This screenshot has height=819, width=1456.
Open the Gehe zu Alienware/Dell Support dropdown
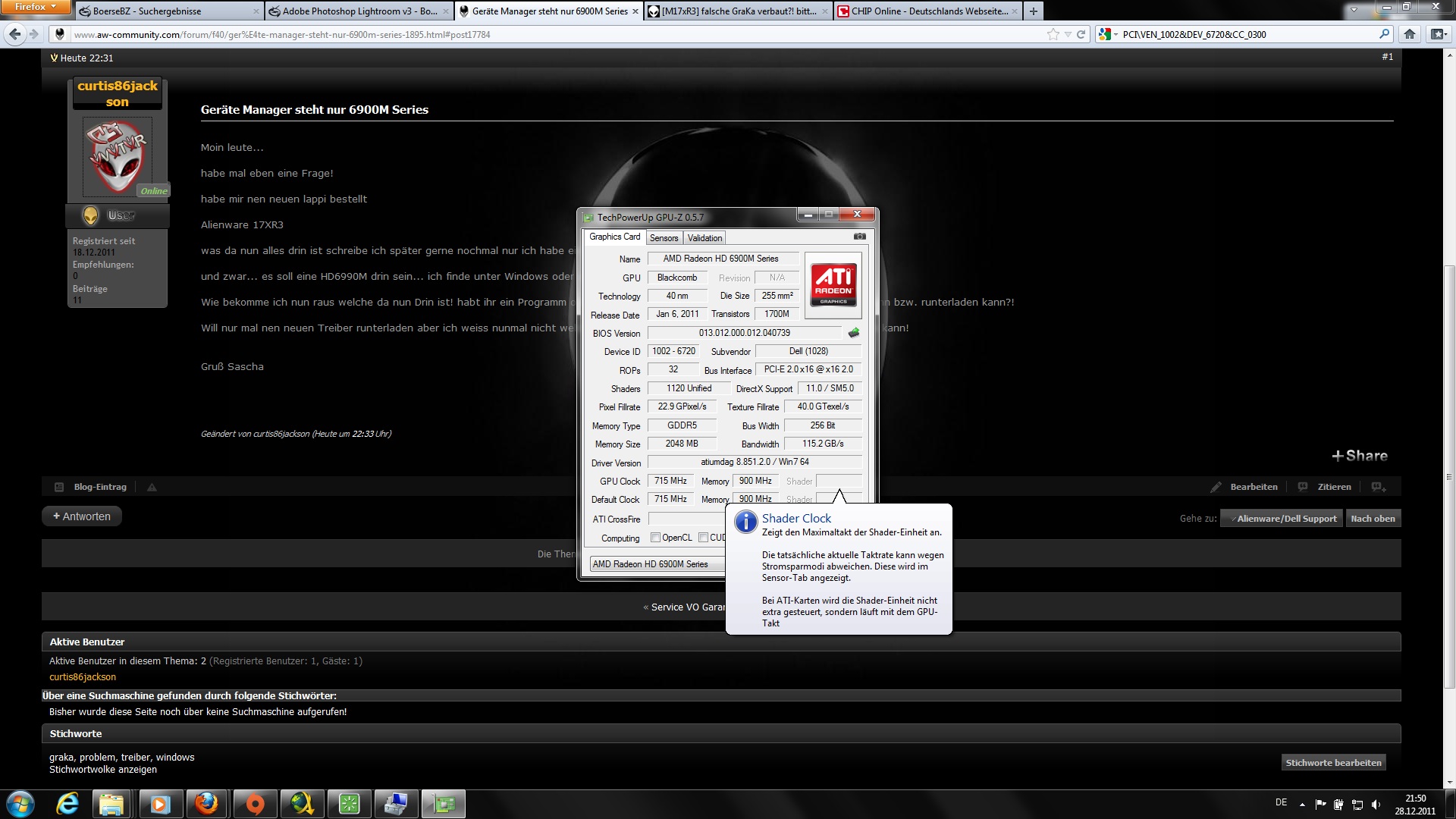click(1282, 519)
